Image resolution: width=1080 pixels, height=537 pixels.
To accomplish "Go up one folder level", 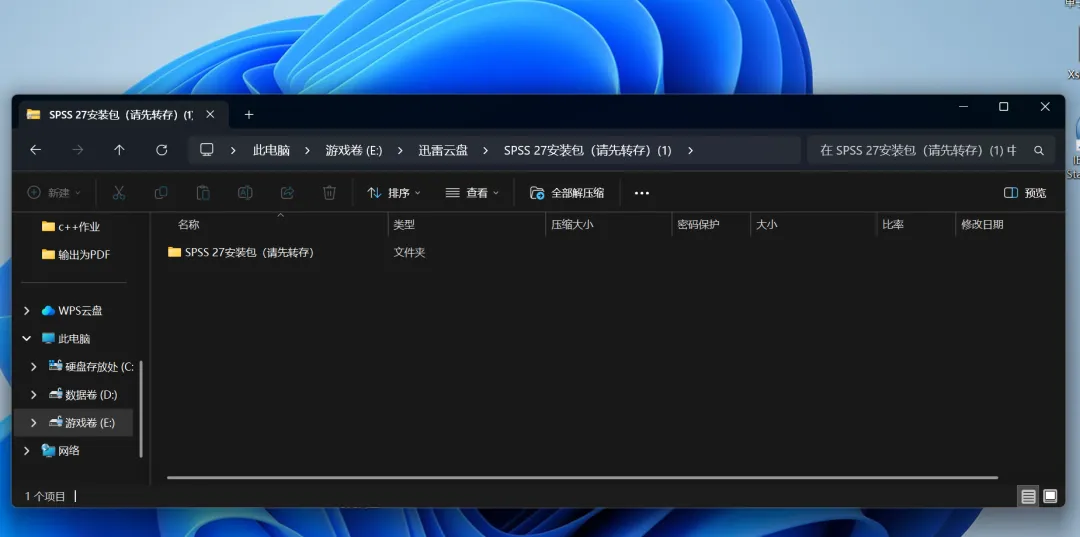I will (119, 150).
